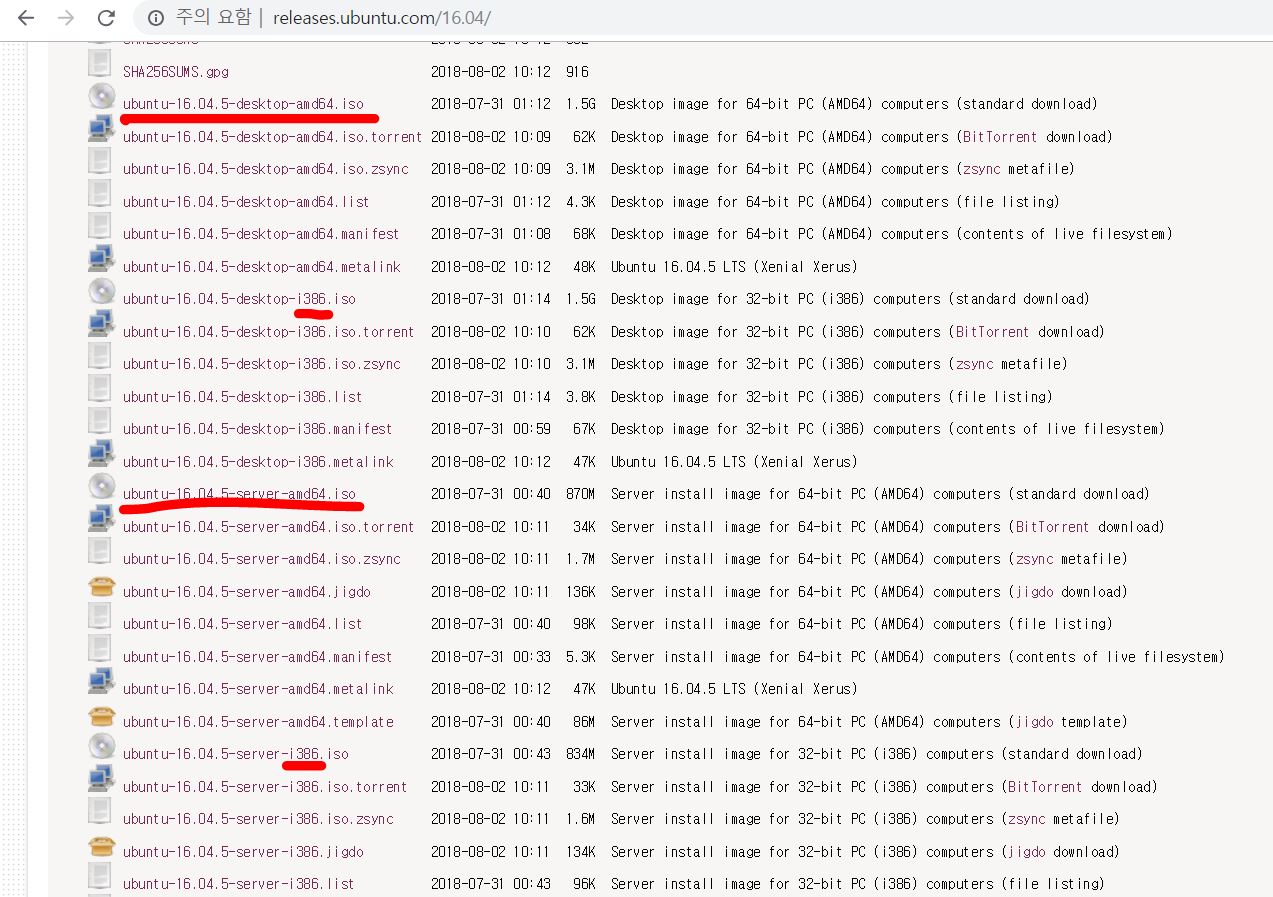Click the network icon beside desktop-amd64.metalink
Screen dimensions: 1273x897
pos(101,259)
